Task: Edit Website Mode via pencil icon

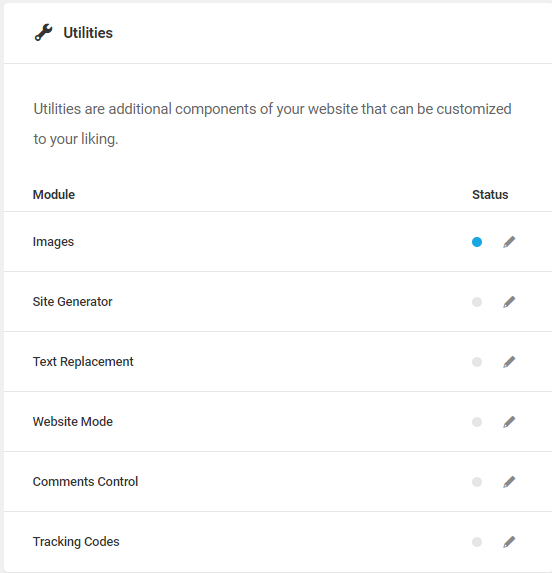Action: (x=509, y=422)
